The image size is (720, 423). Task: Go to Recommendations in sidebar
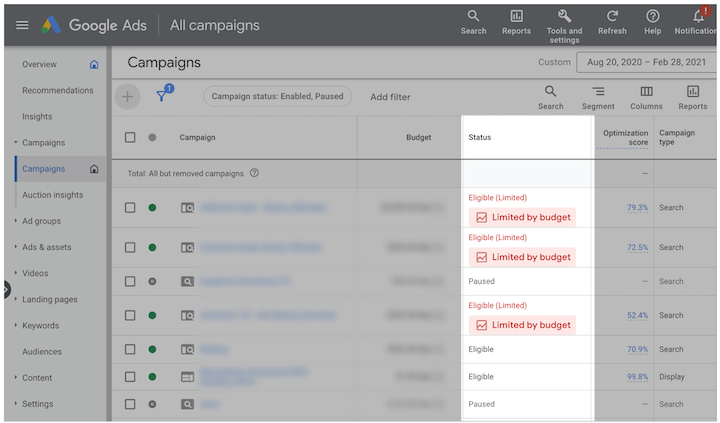(x=58, y=90)
